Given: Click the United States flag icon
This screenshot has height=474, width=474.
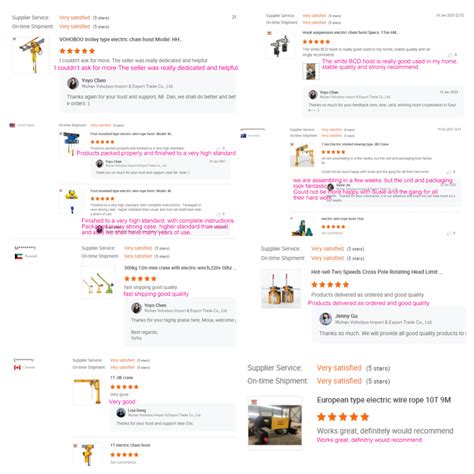Looking at the screenshot, I should click(12, 125).
